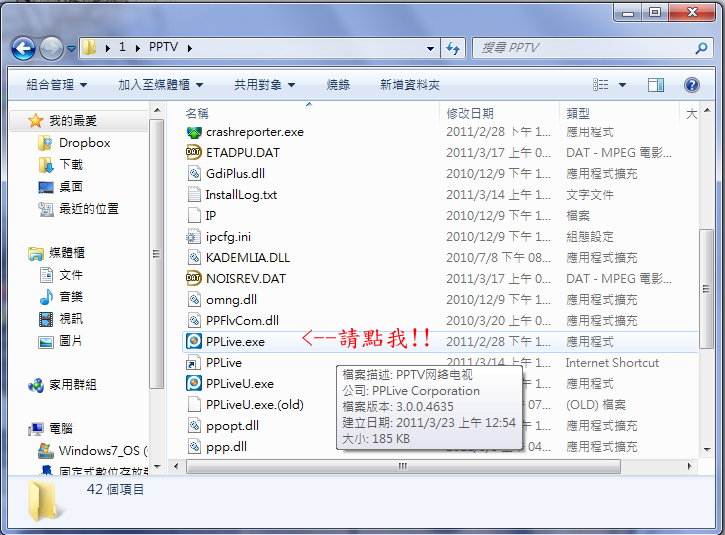The width and height of the screenshot is (725, 535).
Task: Select KADEMLIA.DLL file icon
Action: [x=194, y=258]
